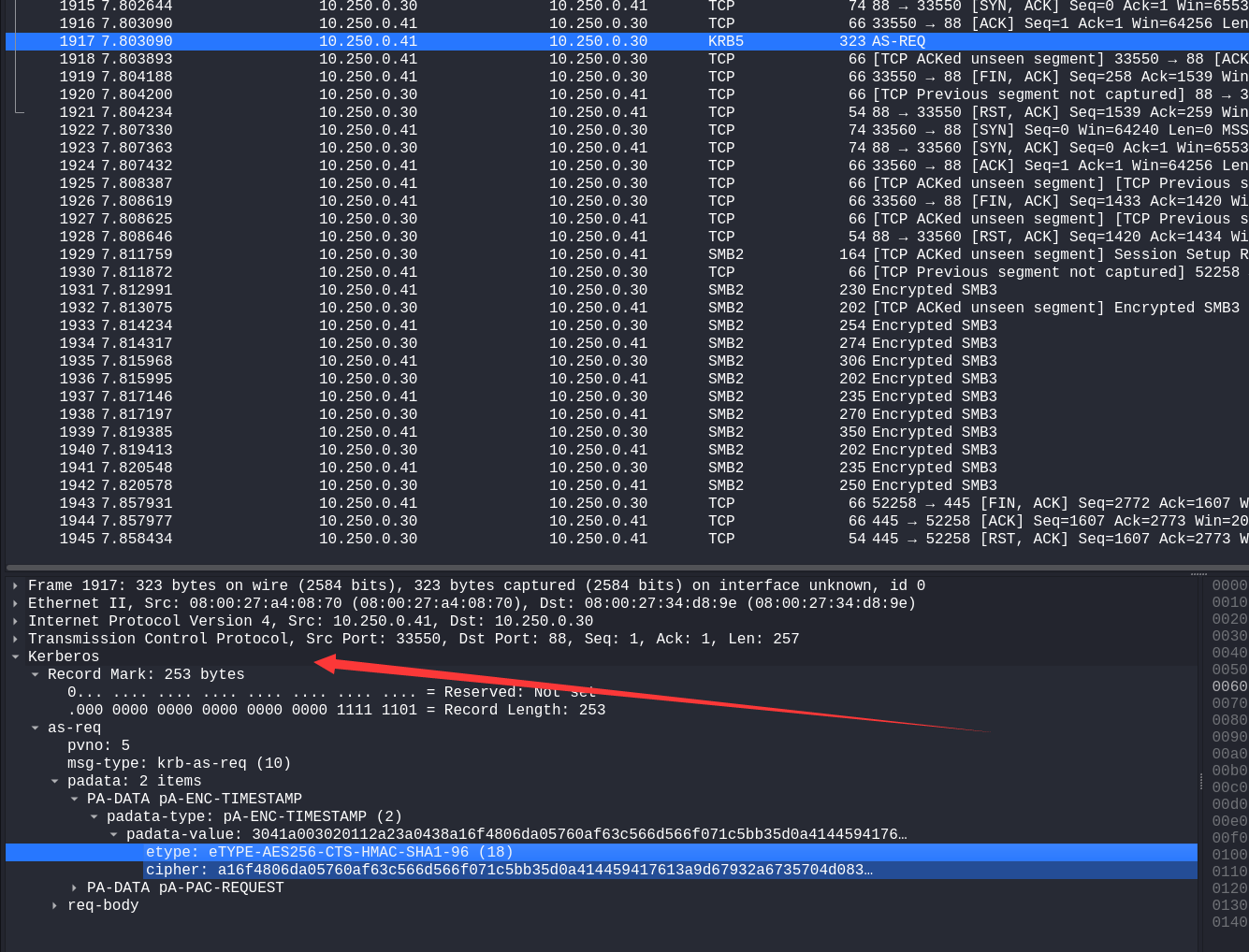Select packet 1940 Encrypted SMB3 row
Screen dimensions: 1249x952
click(x=627, y=450)
